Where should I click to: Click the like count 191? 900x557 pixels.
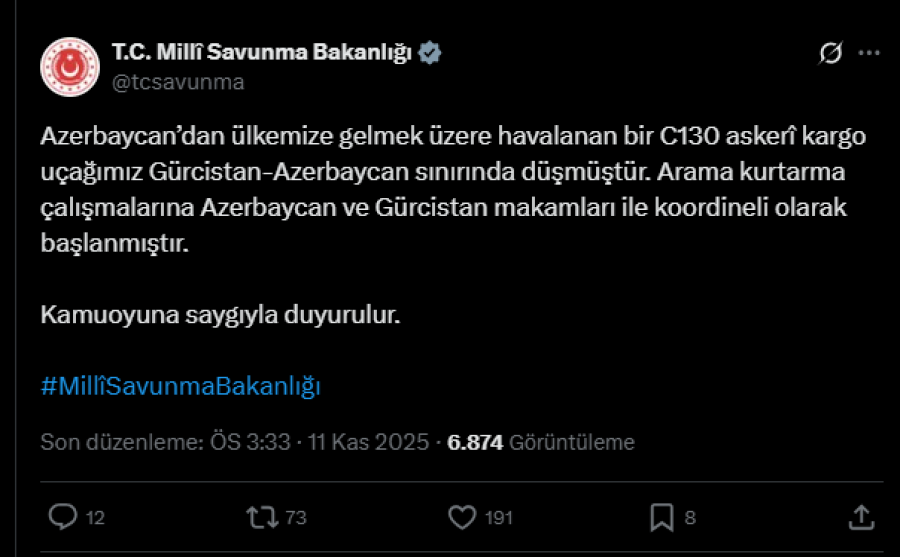pyautogui.click(x=497, y=518)
